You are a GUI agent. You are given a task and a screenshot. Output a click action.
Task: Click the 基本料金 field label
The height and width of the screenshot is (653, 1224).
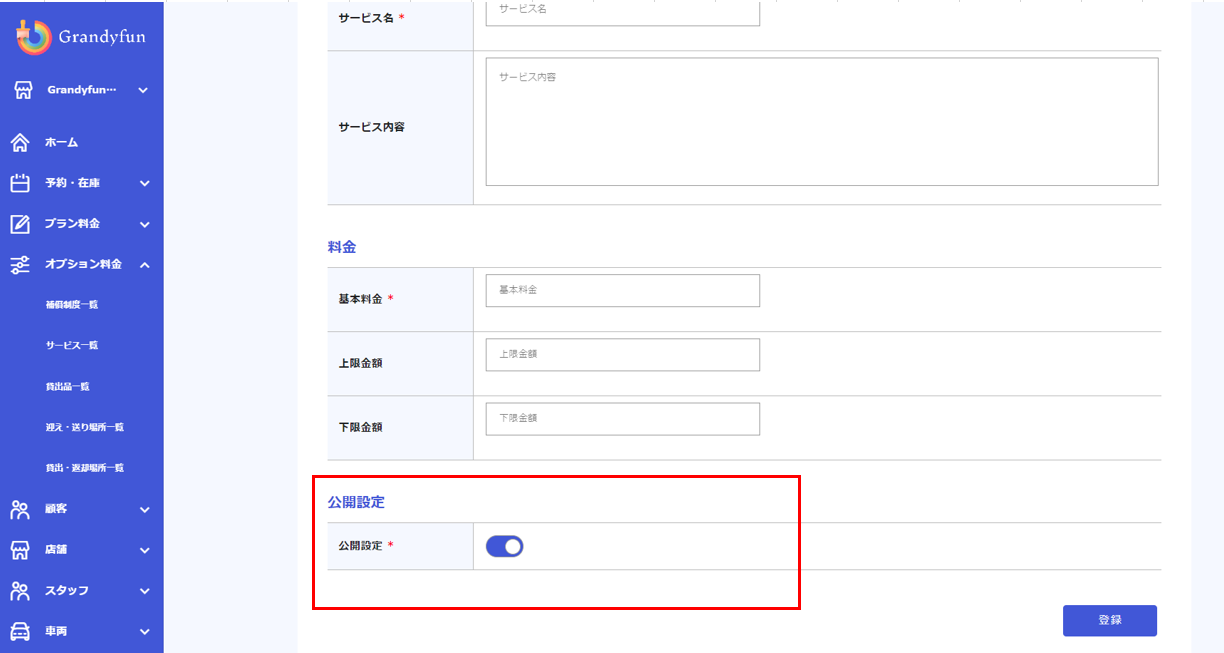click(x=360, y=299)
